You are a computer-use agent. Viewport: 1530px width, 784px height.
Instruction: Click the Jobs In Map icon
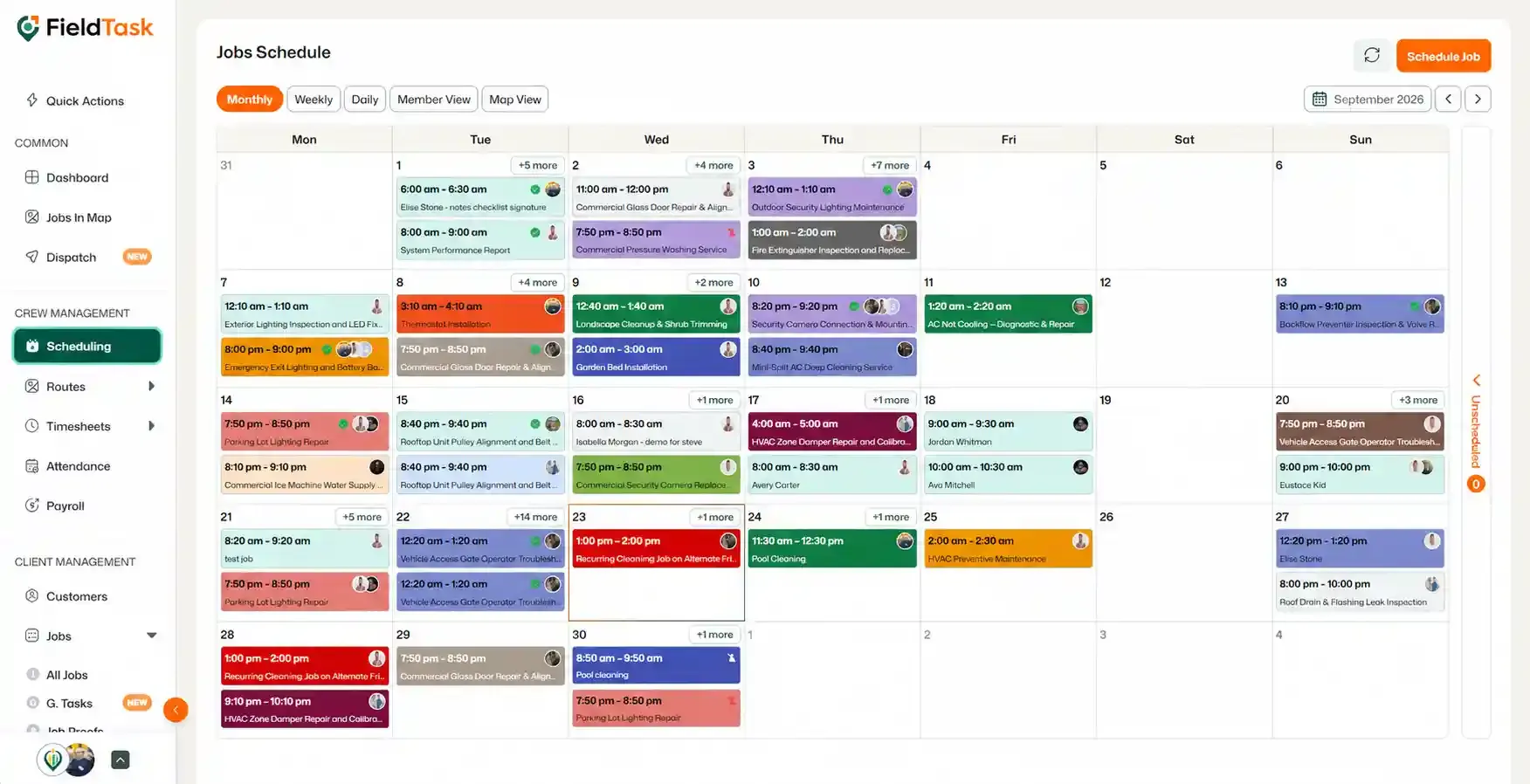tap(31, 217)
